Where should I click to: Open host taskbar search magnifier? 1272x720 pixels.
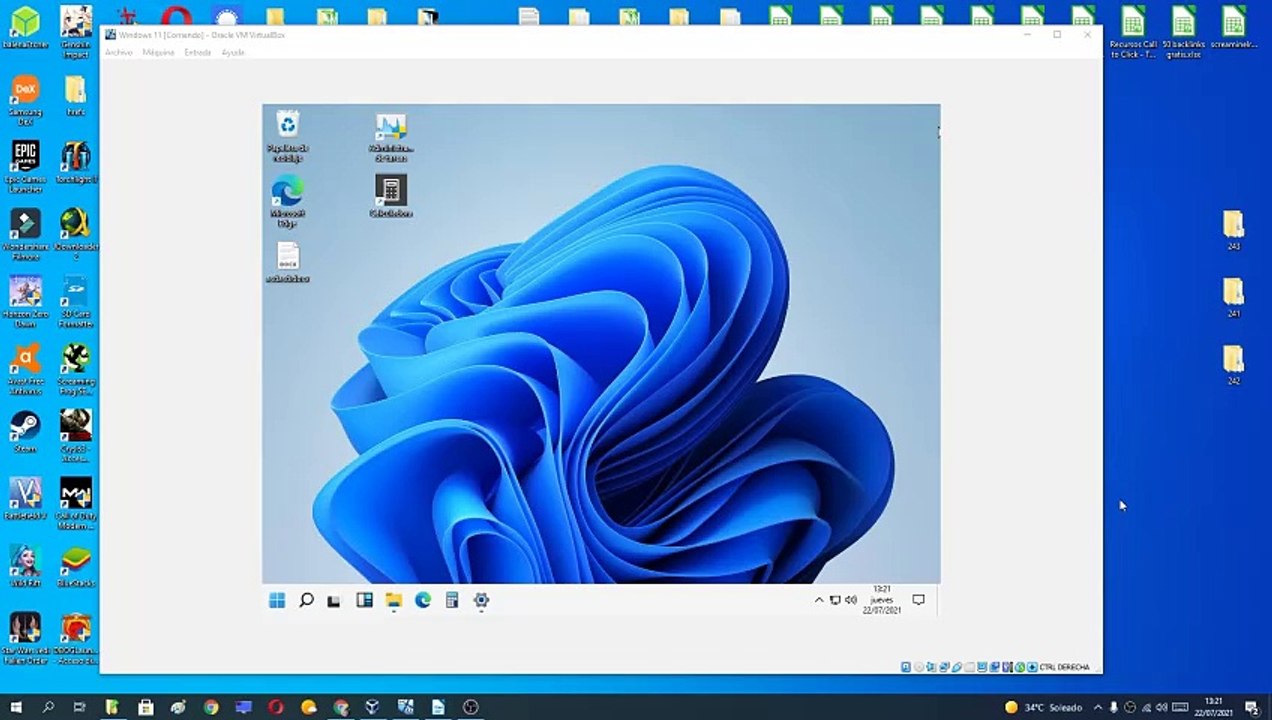[48, 707]
